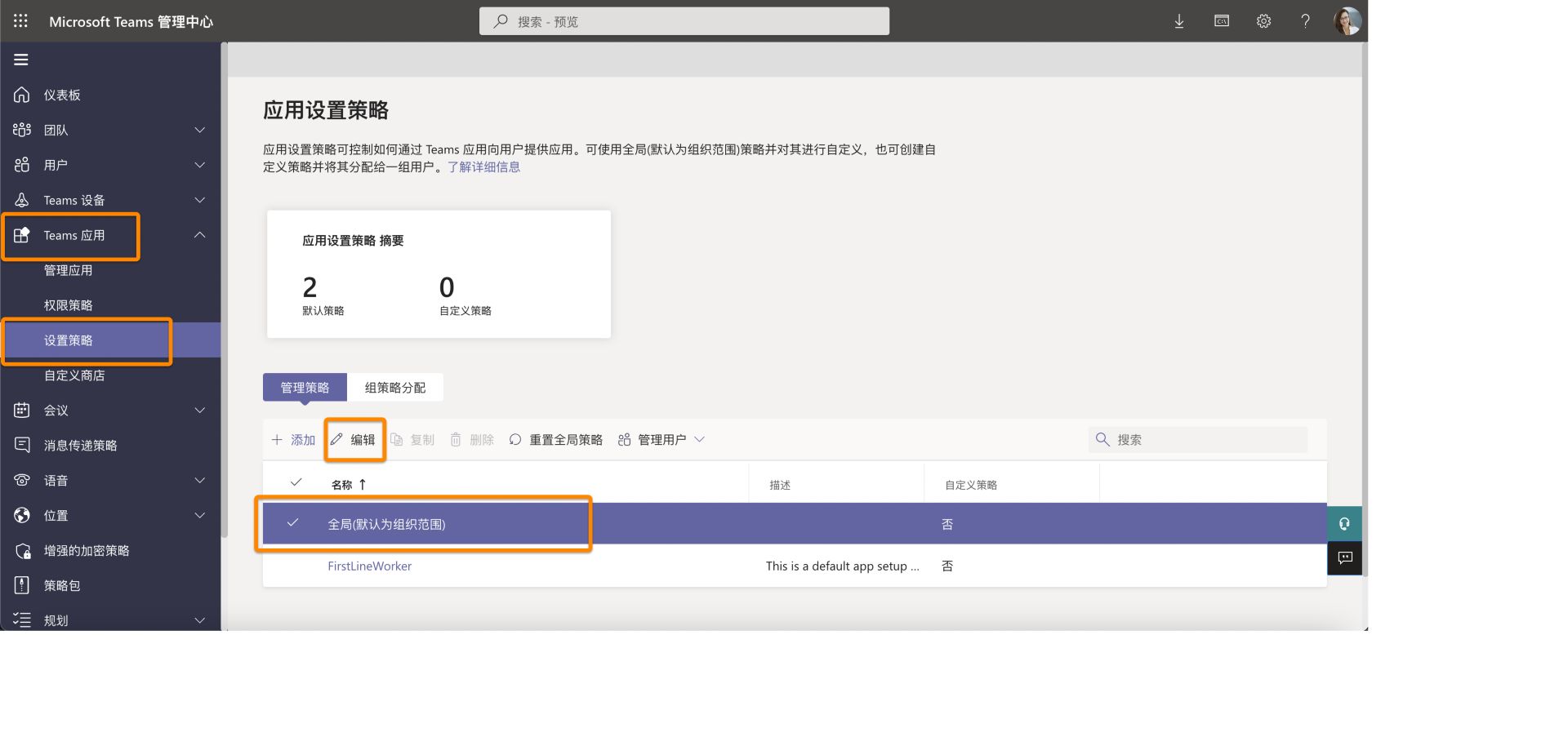Click the 自定义策略 column header
This screenshot has height=746, width=1568.
971,485
